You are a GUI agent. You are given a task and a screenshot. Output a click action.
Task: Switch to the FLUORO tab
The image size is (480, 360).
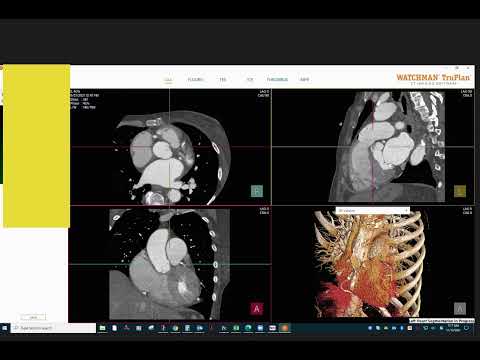coord(195,80)
